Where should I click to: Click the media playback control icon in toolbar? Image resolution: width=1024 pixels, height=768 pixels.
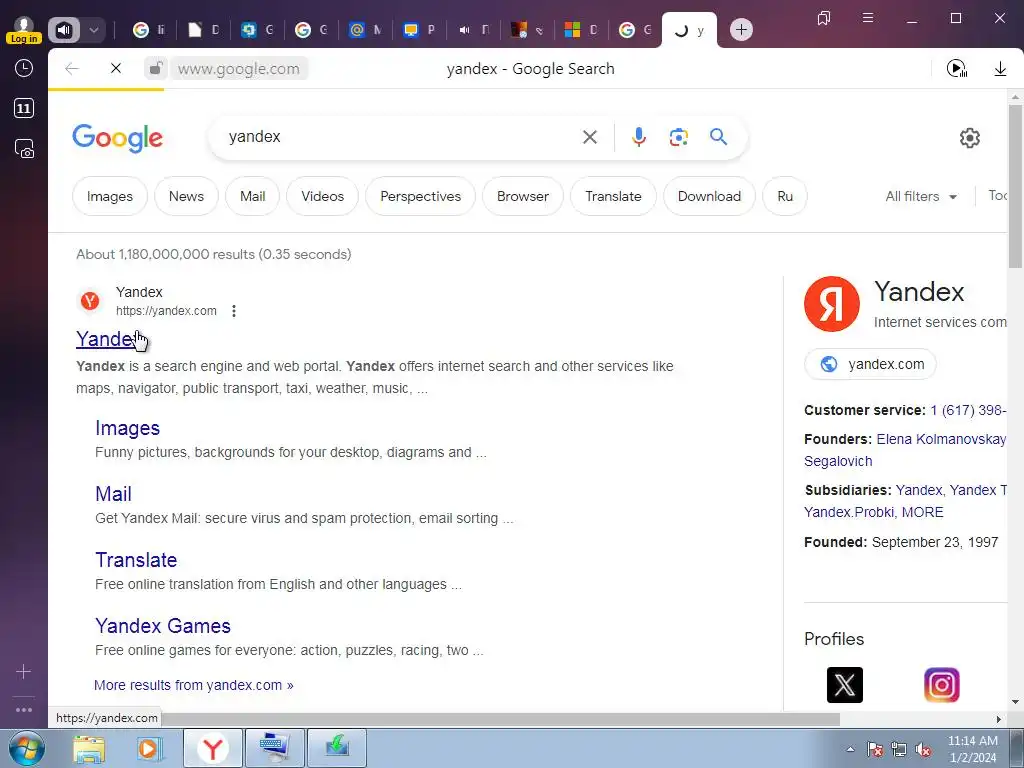(957, 68)
